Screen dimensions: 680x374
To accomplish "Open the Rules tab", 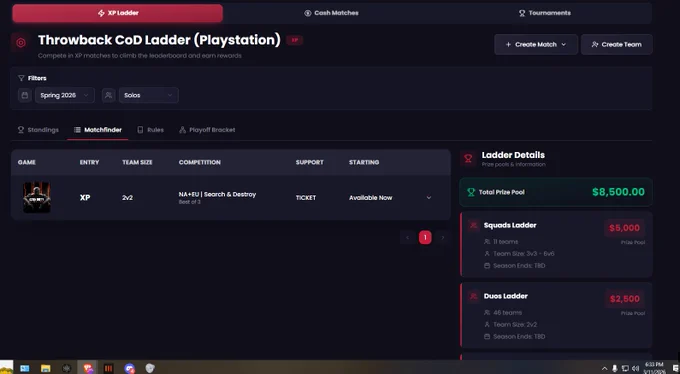I will pos(150,130).
